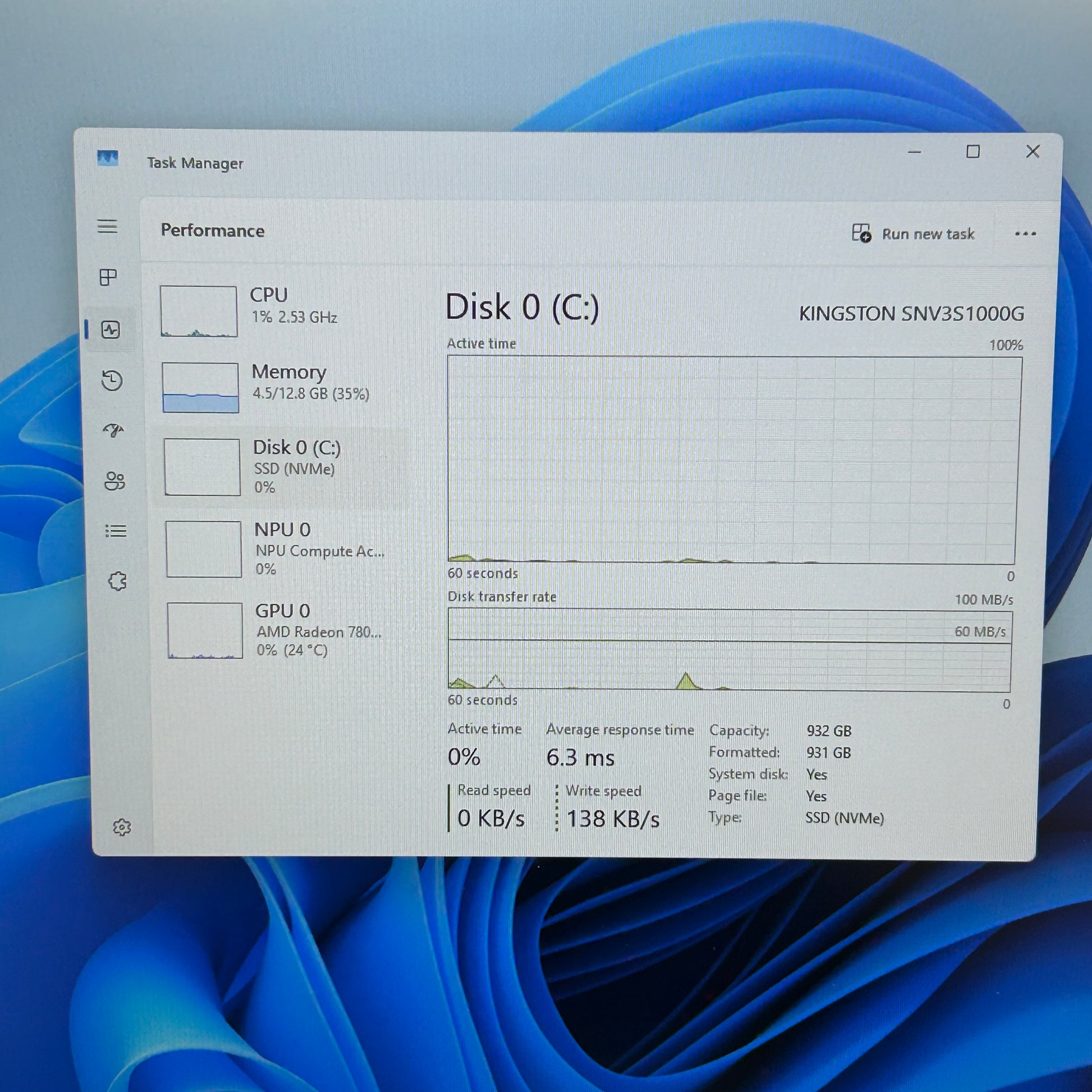Open the three-dot more options menu
1092x1092 pixels.
point(1025,233)
